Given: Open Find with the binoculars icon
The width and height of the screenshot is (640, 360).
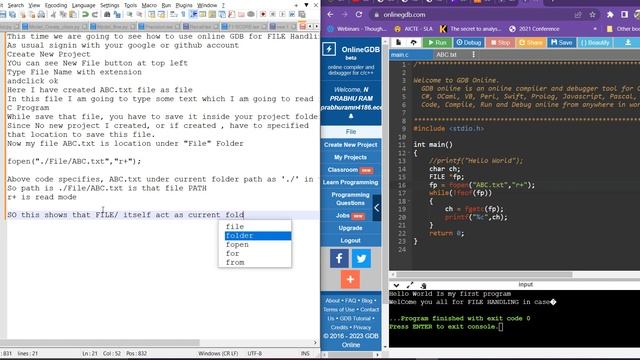Looking at the screenshot, I should (107, 14).
